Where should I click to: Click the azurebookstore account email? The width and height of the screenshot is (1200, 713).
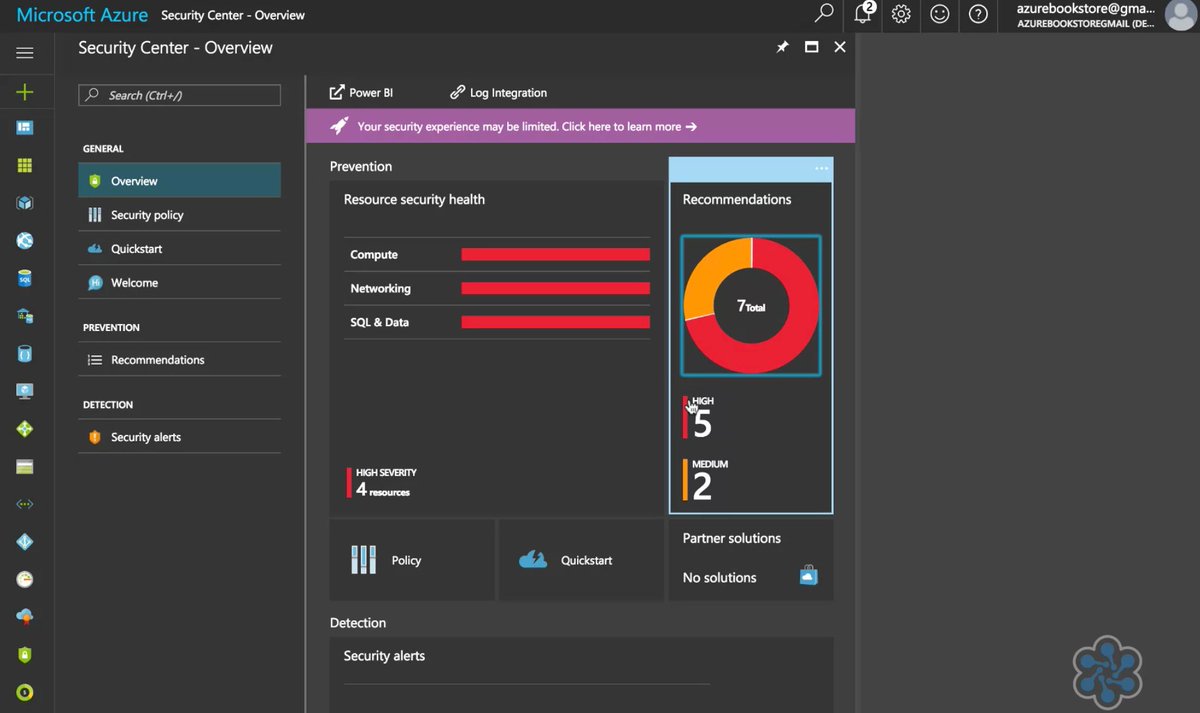click(1085, 8)
